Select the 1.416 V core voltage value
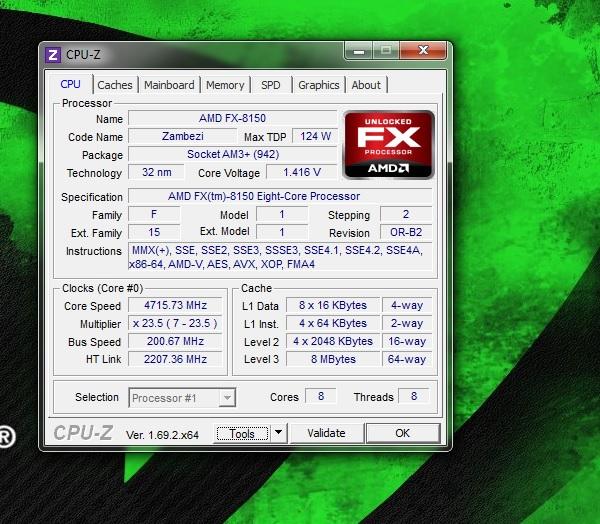600x524 pixels. [302, 172]
